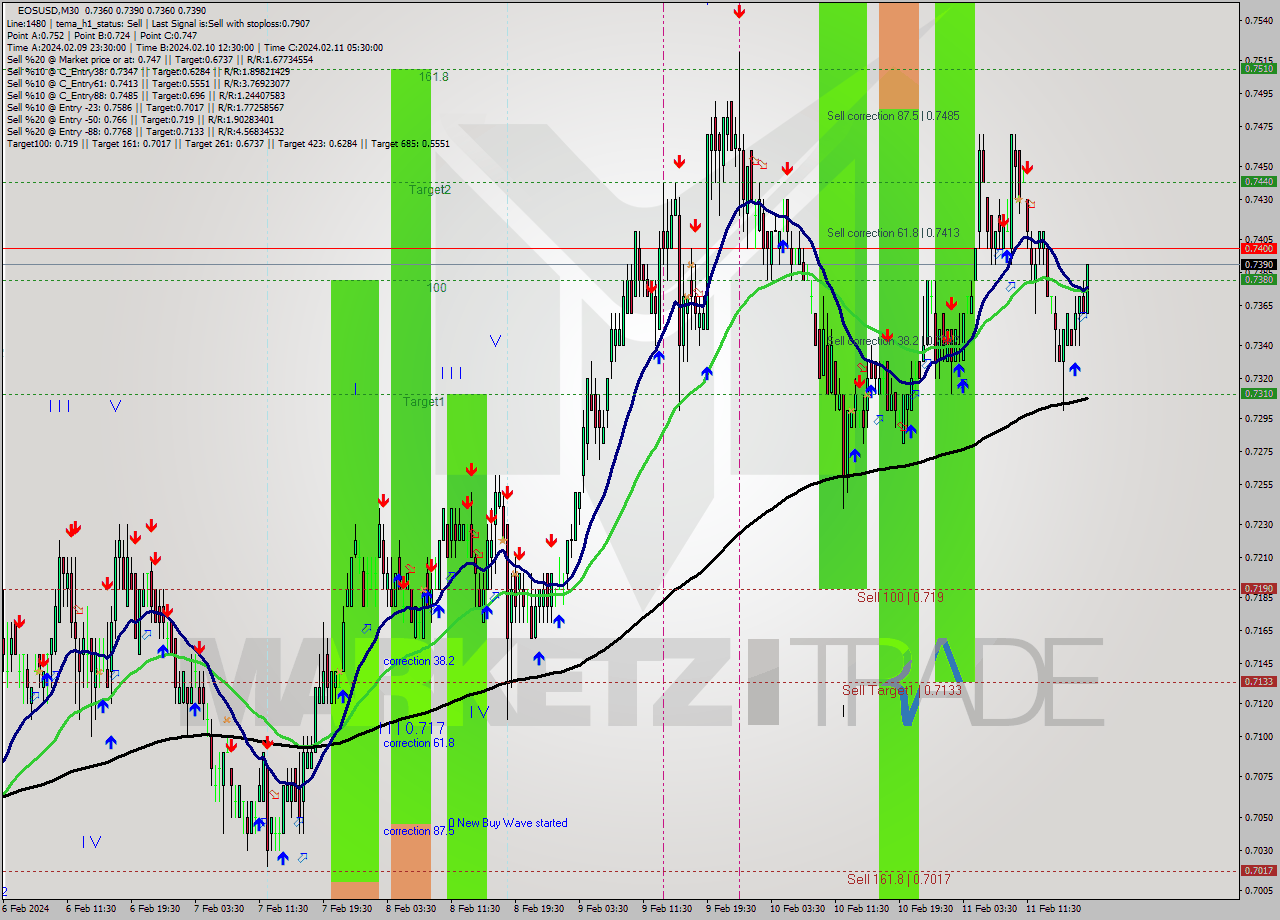The image size is (1280, 920).
Task: Click the '9 Feb 19:30' time label
Action: pos(731,909)
